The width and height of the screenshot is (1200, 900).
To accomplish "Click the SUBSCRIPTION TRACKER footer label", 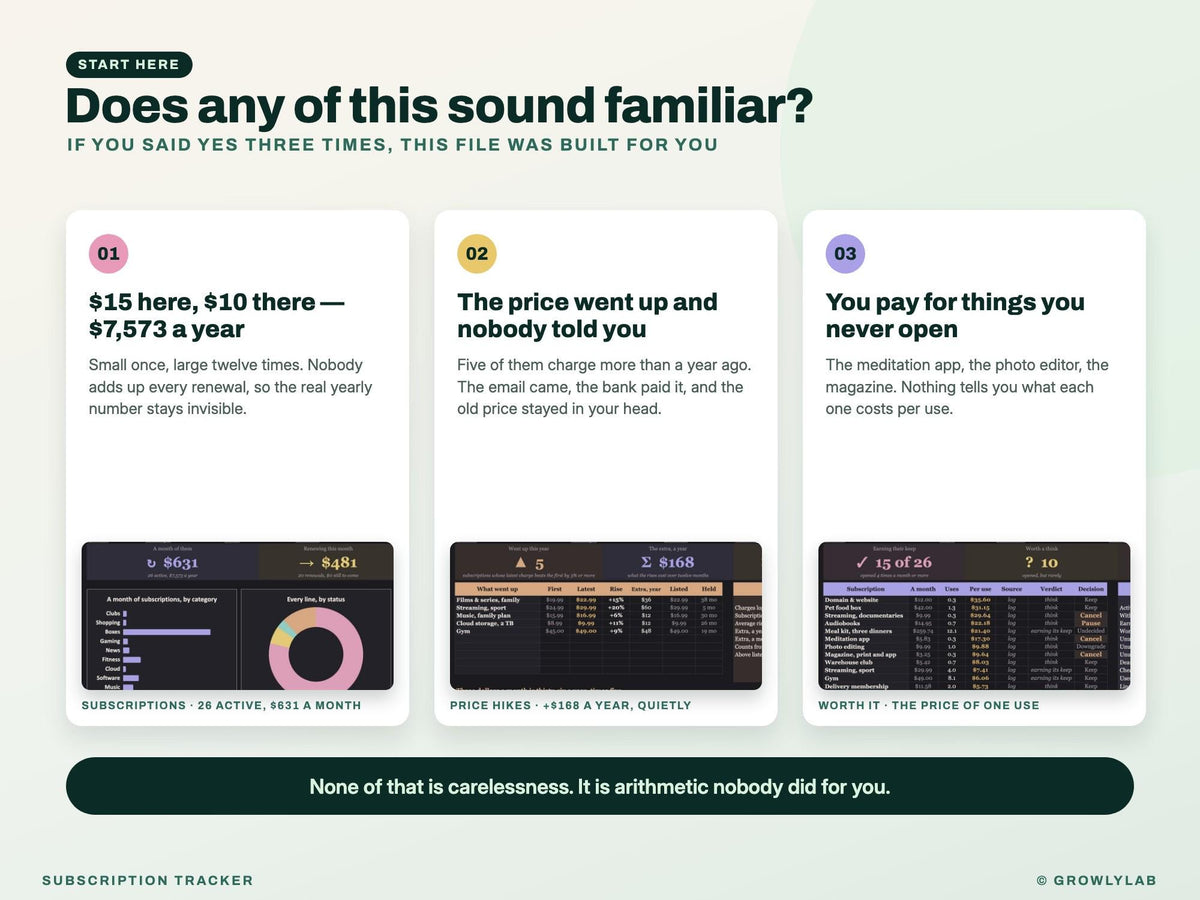I will point(148,881).
